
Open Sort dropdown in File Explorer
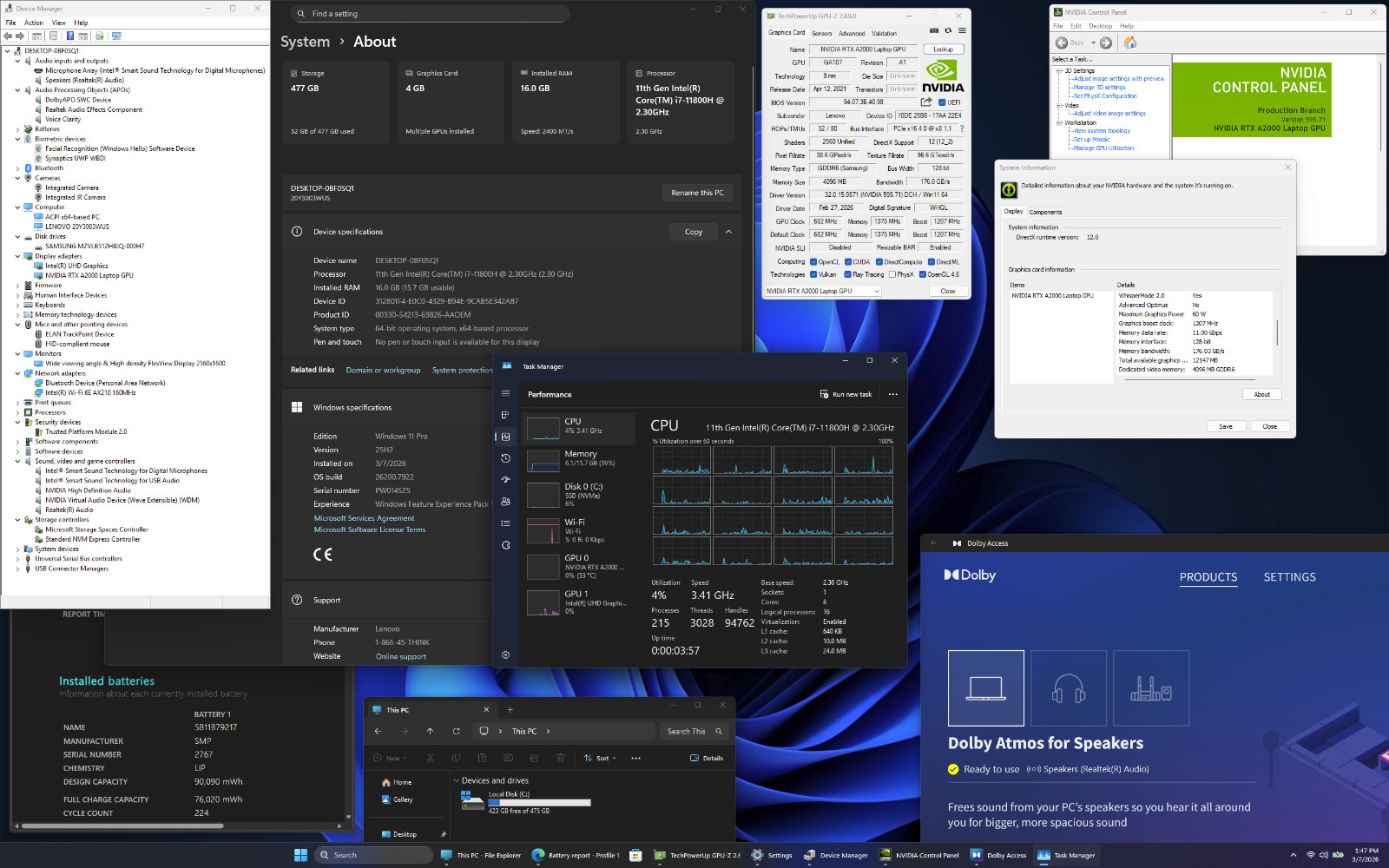point(600,758)
